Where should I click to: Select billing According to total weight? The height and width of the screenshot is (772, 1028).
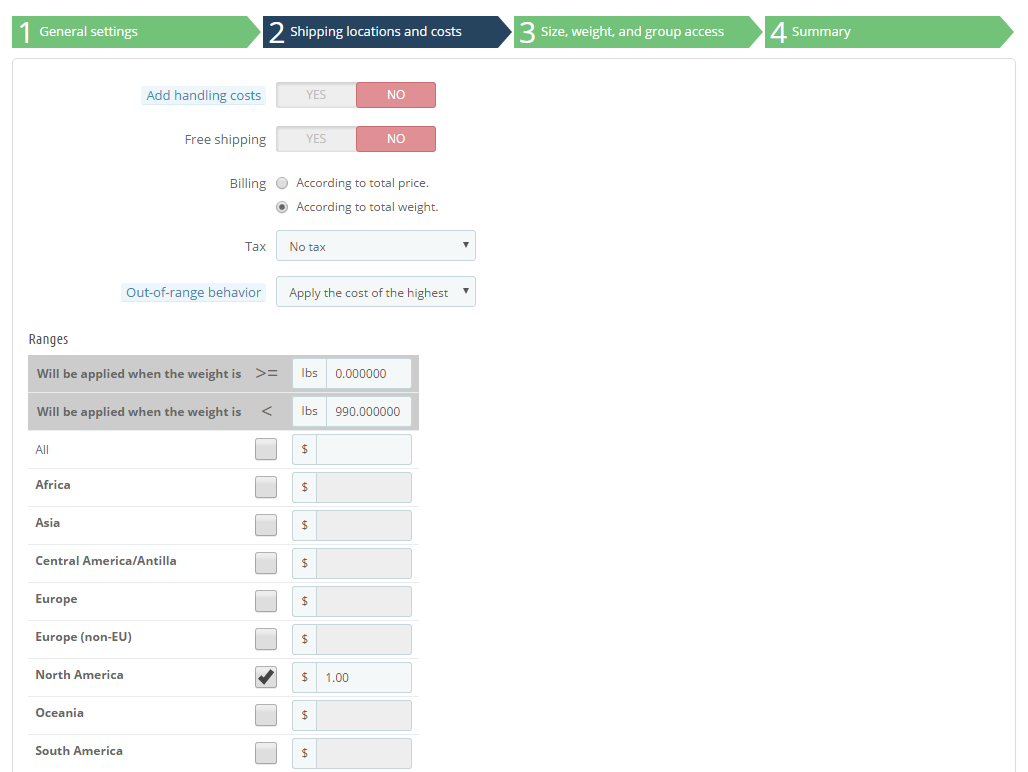pyautogui.click(x=282, y=207)
